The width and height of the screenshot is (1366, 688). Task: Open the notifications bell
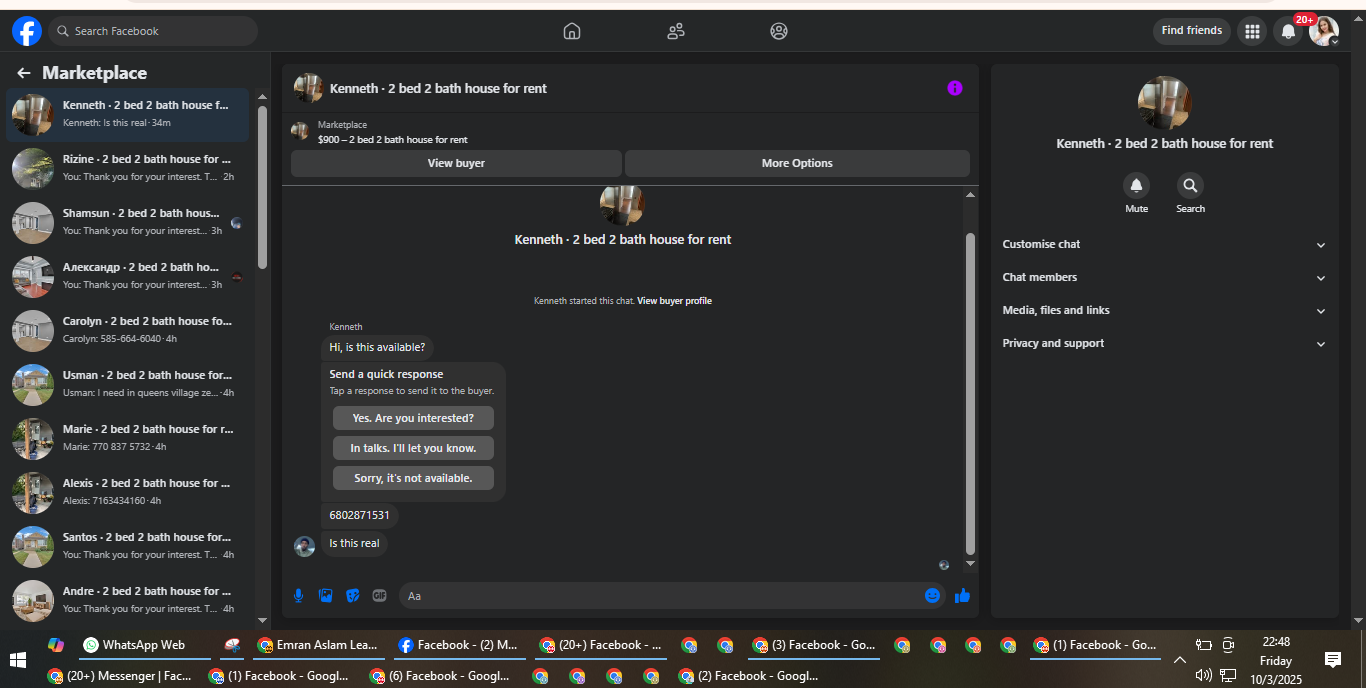pyautogui.click(x=1288, y=31)
